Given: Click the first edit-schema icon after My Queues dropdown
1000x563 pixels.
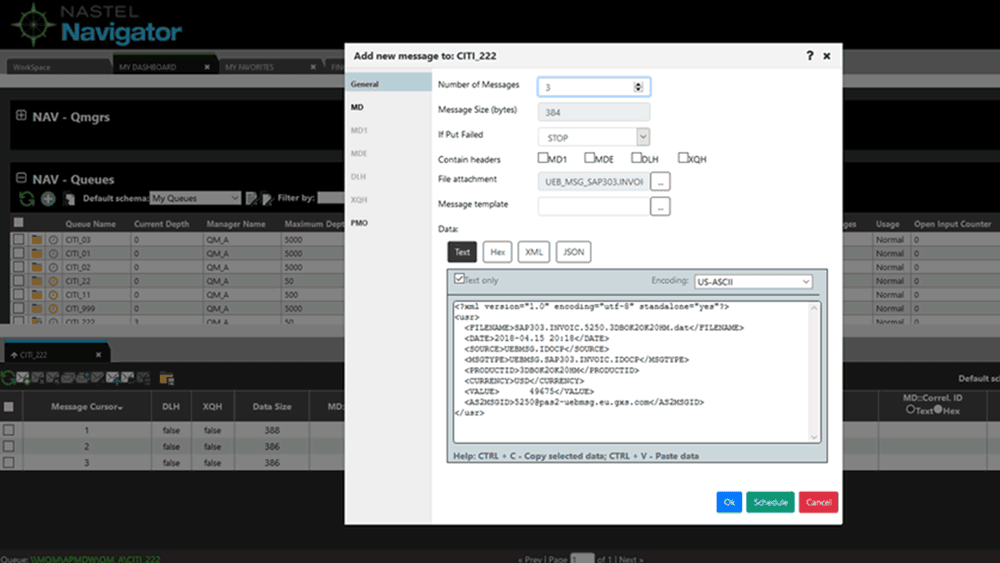Looking at the screenshot, I should pyautogui.click(x=251, y=199).
